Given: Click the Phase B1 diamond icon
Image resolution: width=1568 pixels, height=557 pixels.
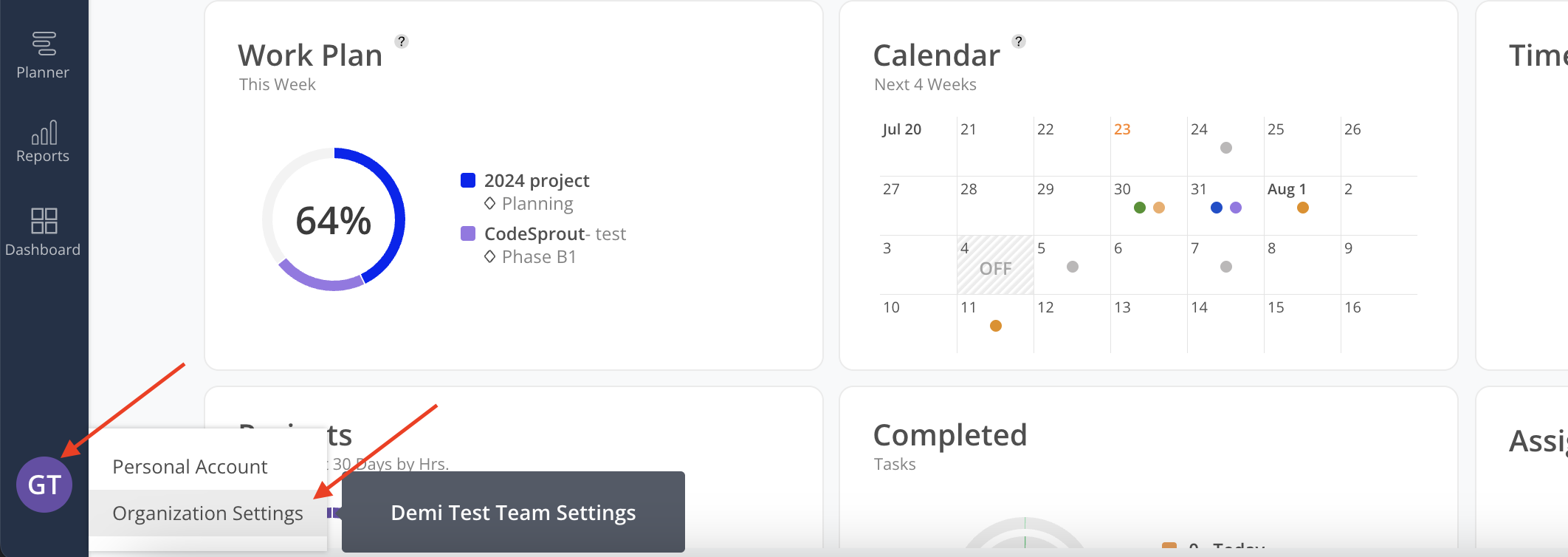Looking at the screenshot, I should pos(489,256).
